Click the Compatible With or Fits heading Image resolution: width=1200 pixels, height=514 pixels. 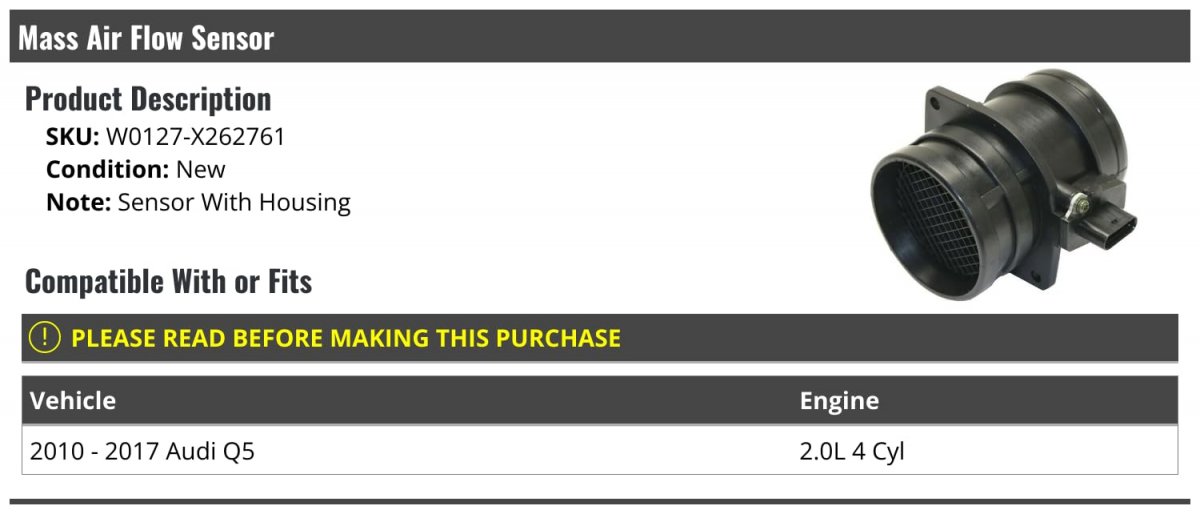coord(168,282)
